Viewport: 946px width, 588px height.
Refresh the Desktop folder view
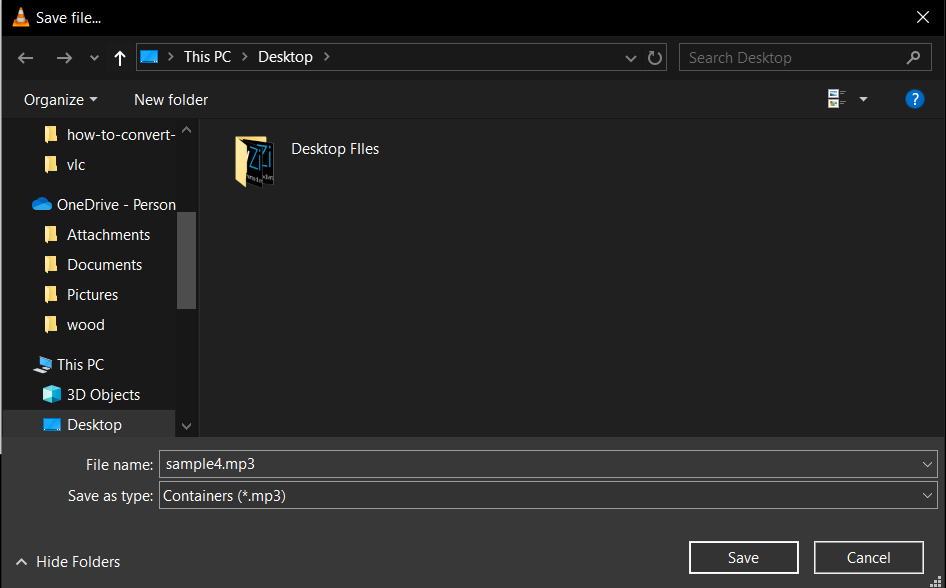(655, 57)
